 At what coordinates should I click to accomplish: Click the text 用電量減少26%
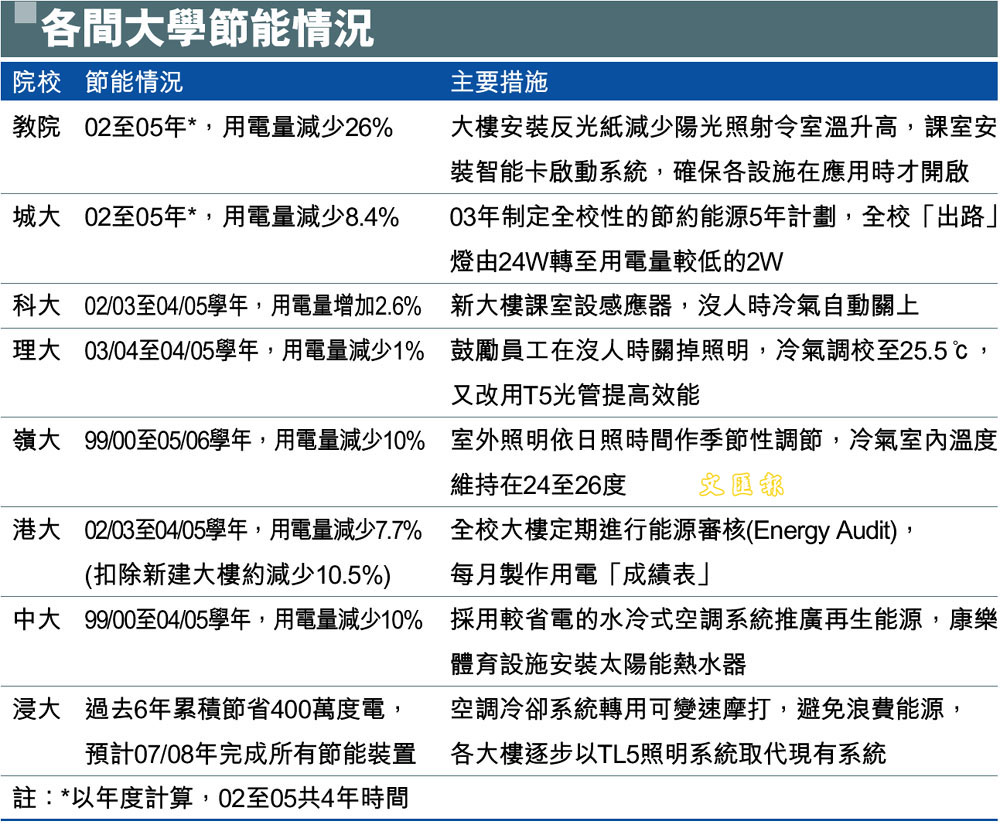pos(308,127)
